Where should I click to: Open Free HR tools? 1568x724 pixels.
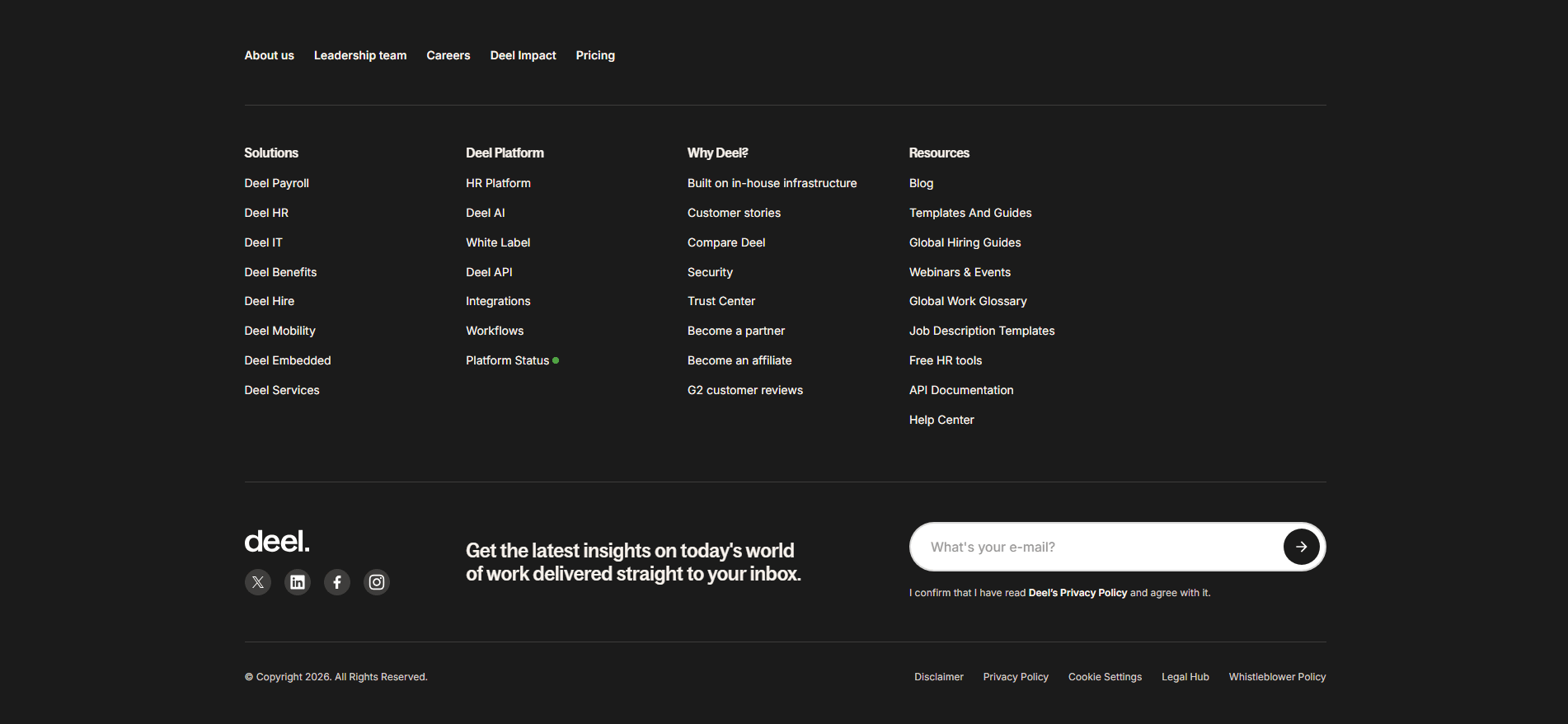[x=946, y=360]
